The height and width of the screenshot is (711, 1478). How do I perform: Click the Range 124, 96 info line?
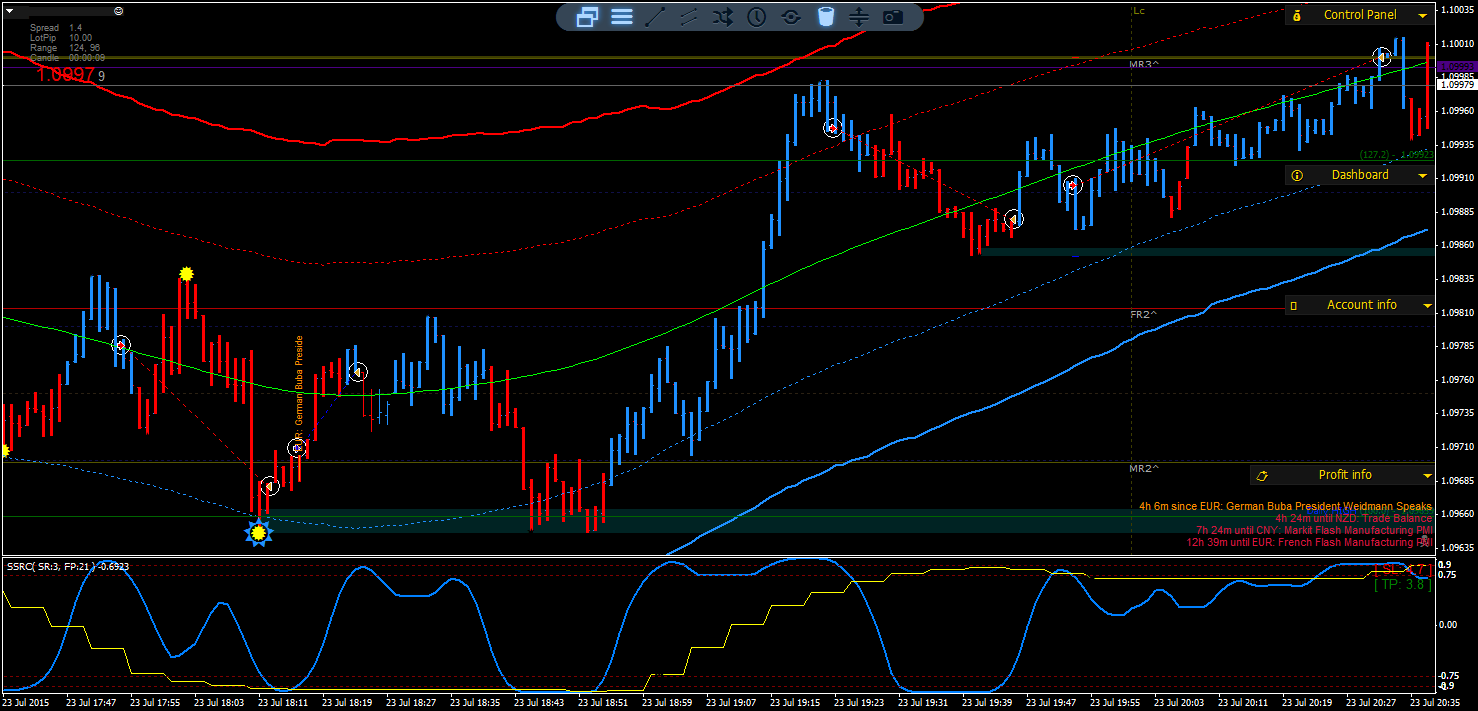pyautogui.click(x=65, y=48)
